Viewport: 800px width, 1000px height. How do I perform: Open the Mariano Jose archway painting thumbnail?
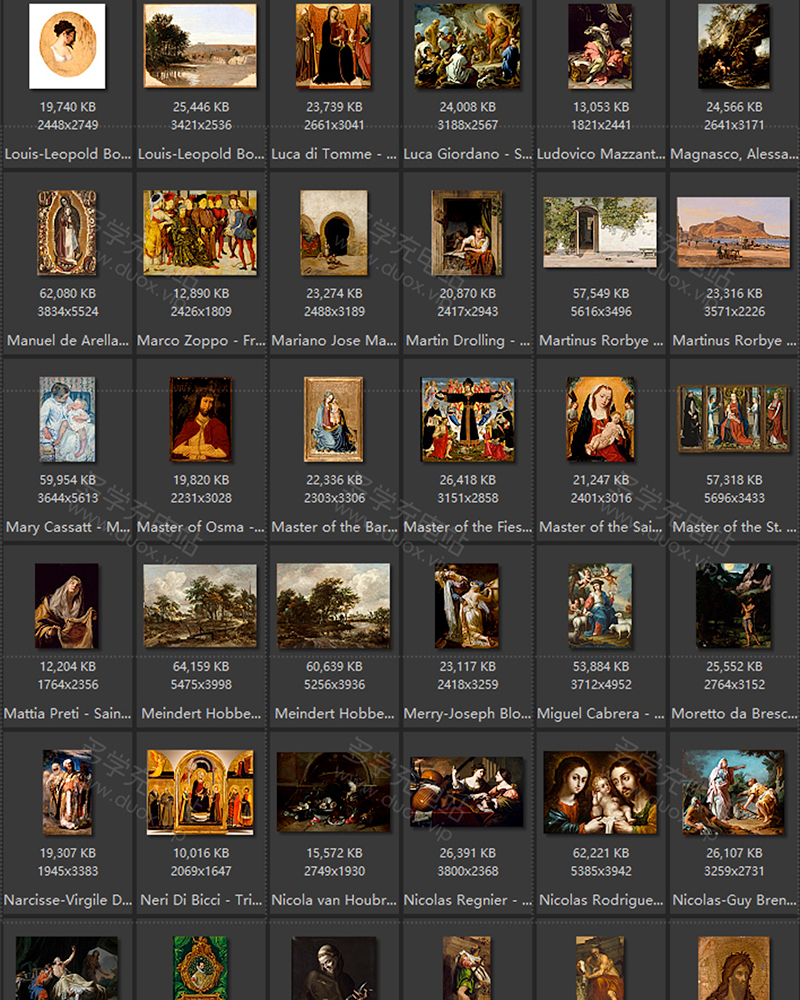click(333, 233)
